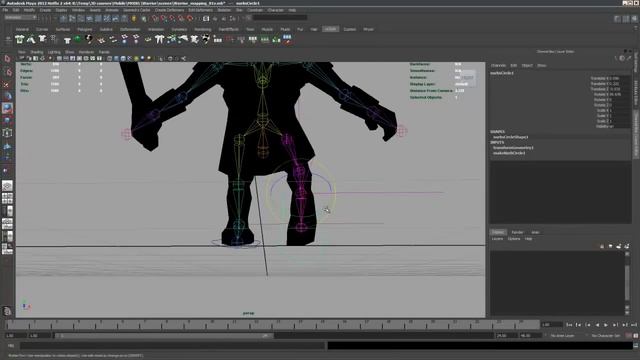
Task: Choose the Paint Selection tool
Action: pyautogui.click(x=7, y=84)
